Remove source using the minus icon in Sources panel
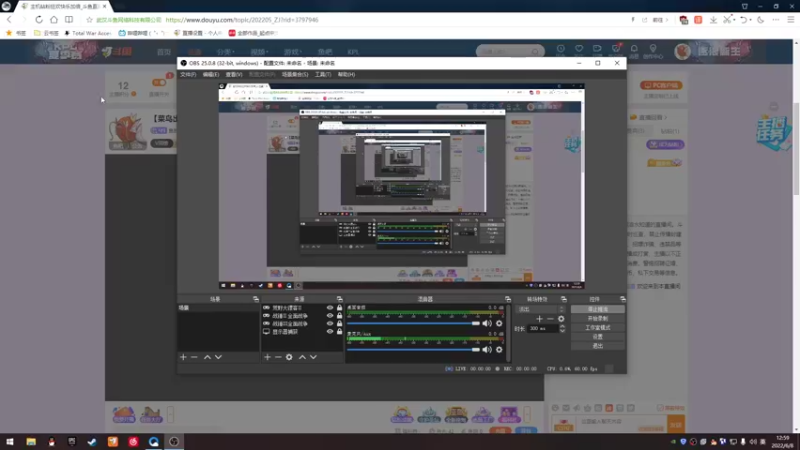Screen dimensions: 800x450 [x=278, y=357]
